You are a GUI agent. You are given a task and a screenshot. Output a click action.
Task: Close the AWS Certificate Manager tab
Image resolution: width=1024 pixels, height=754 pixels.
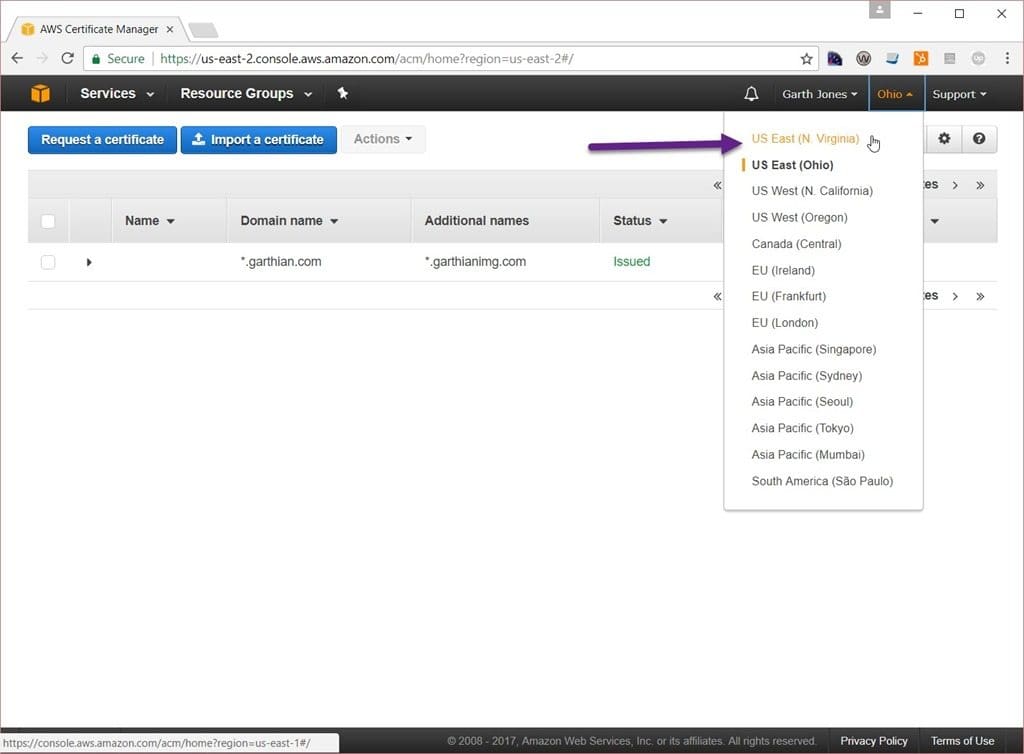coord(169,29)
